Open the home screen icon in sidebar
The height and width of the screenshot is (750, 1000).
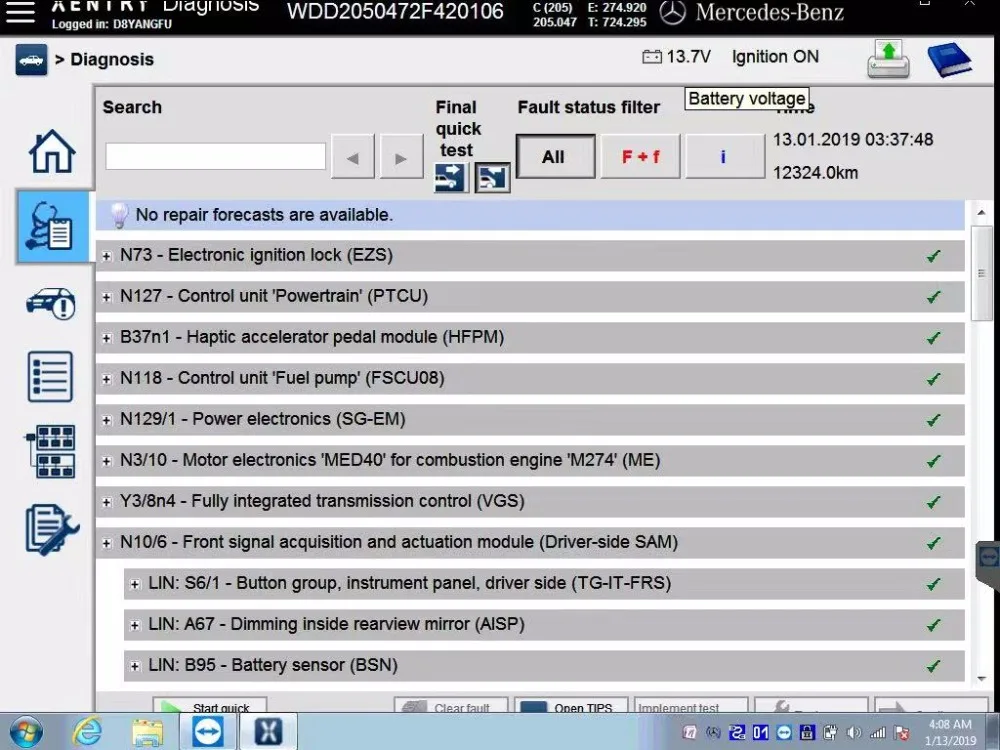point(52,152)
